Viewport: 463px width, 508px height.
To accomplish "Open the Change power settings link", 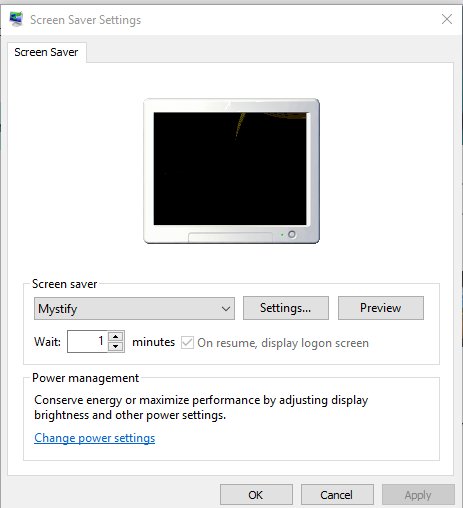I will click(95, 438).
